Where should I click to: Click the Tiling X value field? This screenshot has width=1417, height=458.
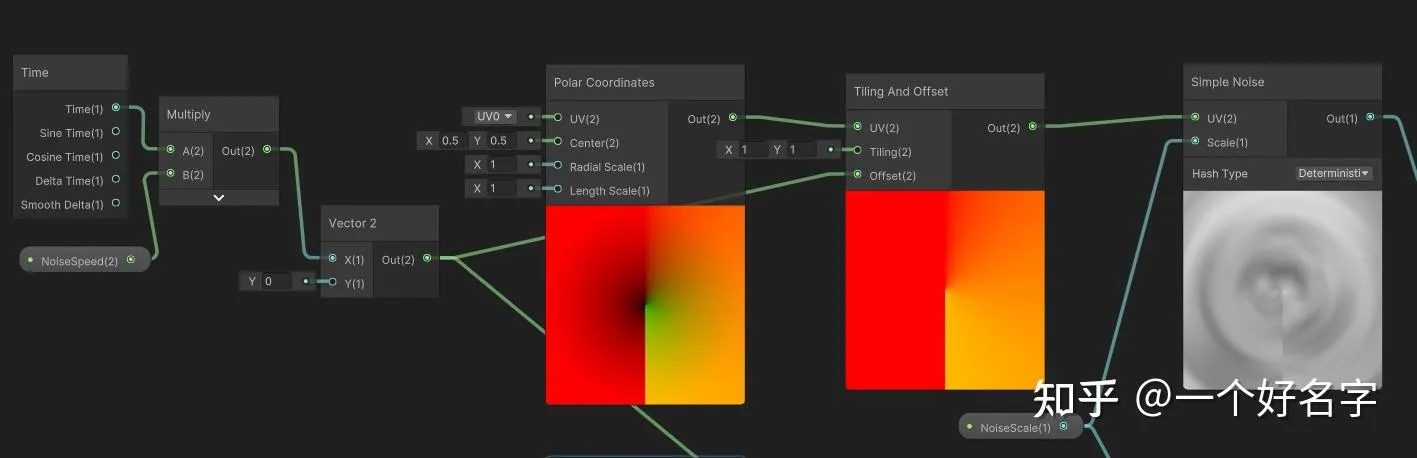[752, 150]
